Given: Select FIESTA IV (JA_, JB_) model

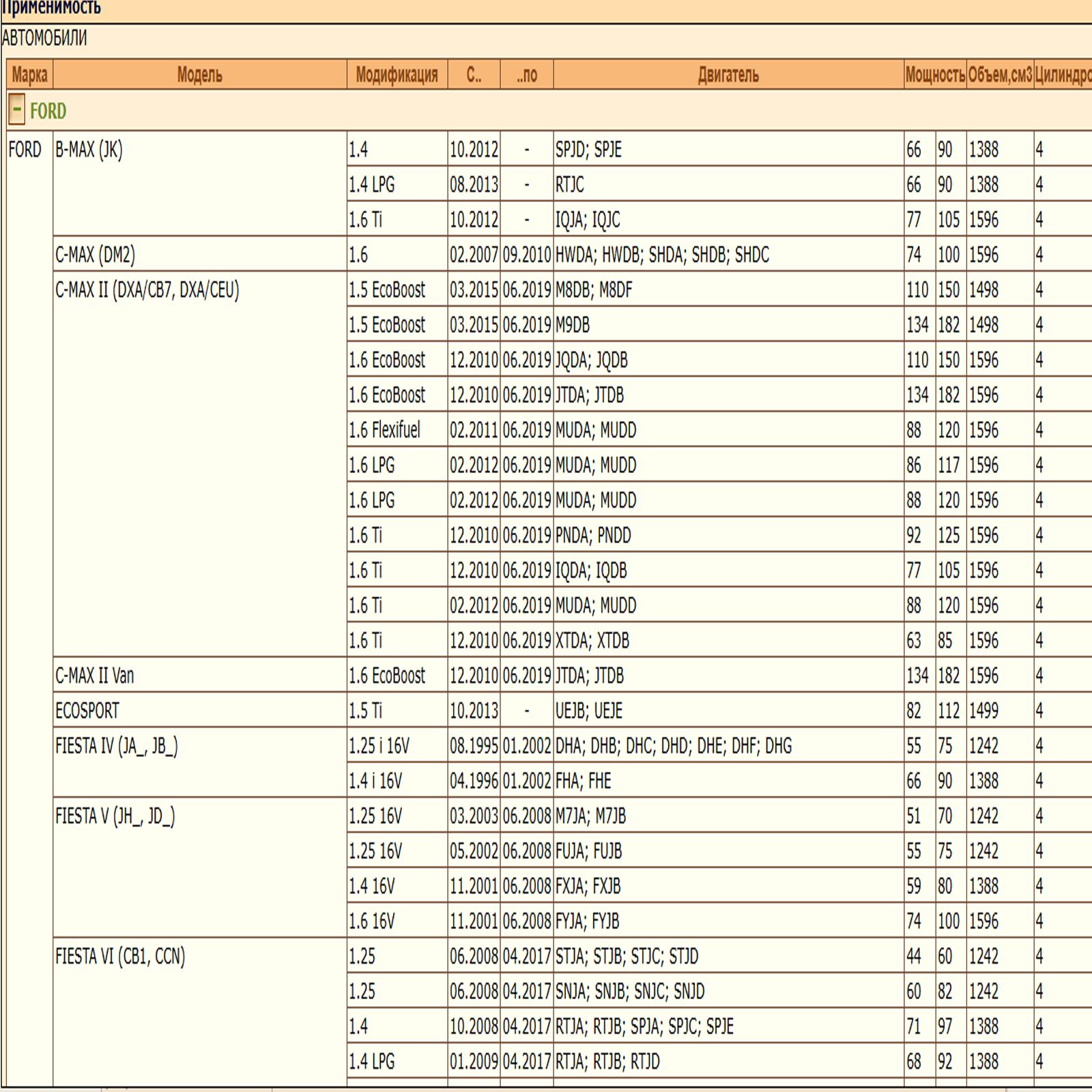Looking at the screenshot, I should [x=117, y=746].
